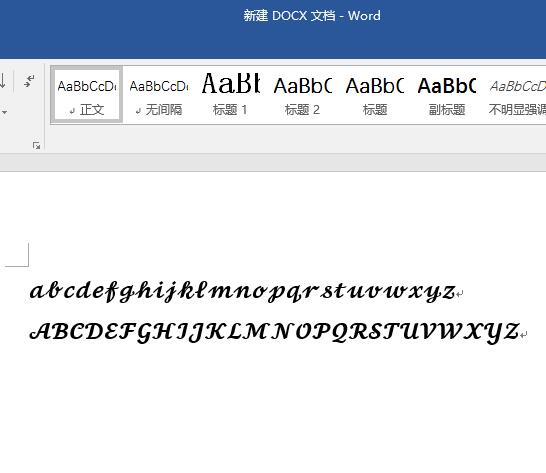Click the paragraph mark after lowercase z
The image size is (546, 473).
(x=460, y=294)
